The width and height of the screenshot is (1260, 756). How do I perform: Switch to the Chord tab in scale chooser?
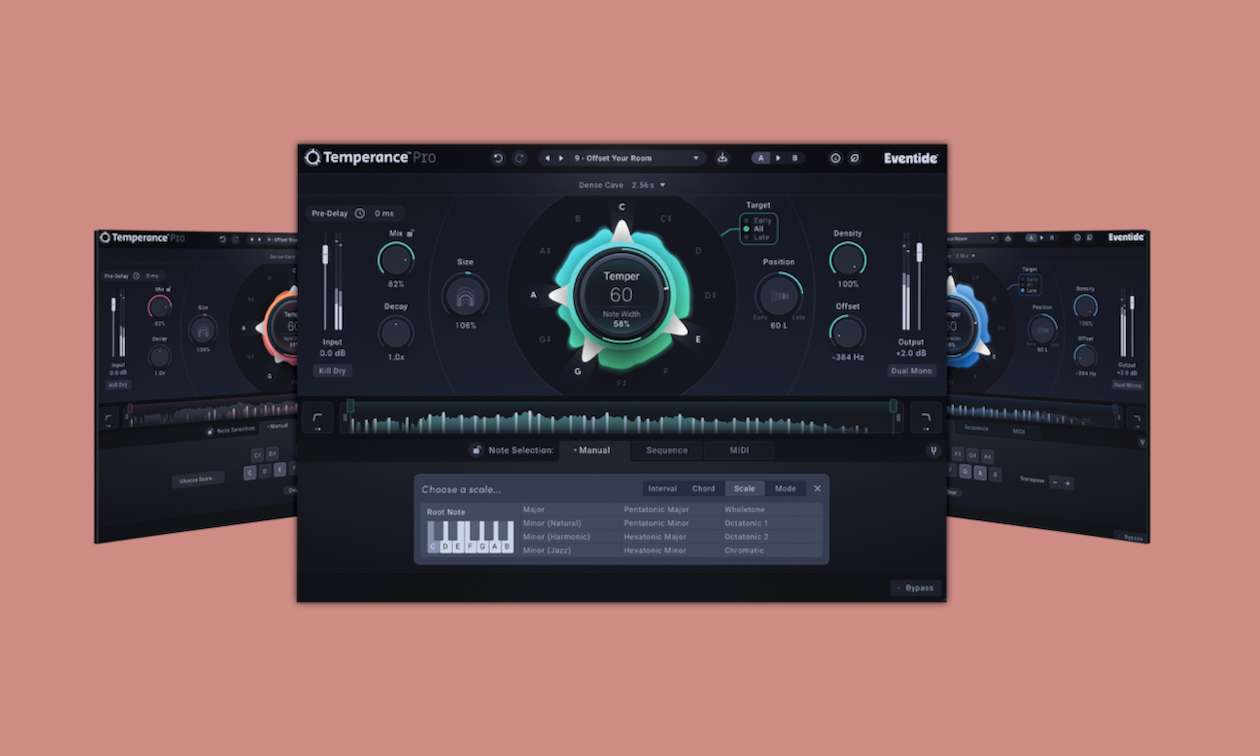(x=703, y=489)
